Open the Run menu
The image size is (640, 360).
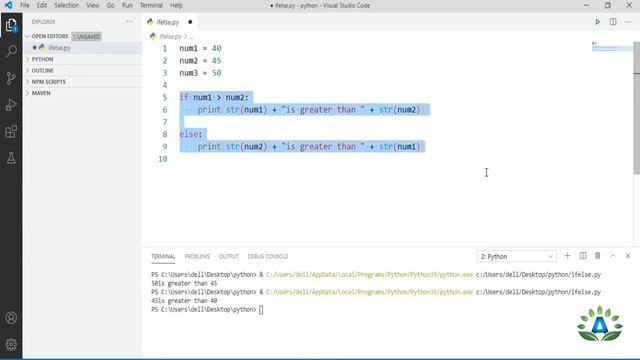coord(127,5)
